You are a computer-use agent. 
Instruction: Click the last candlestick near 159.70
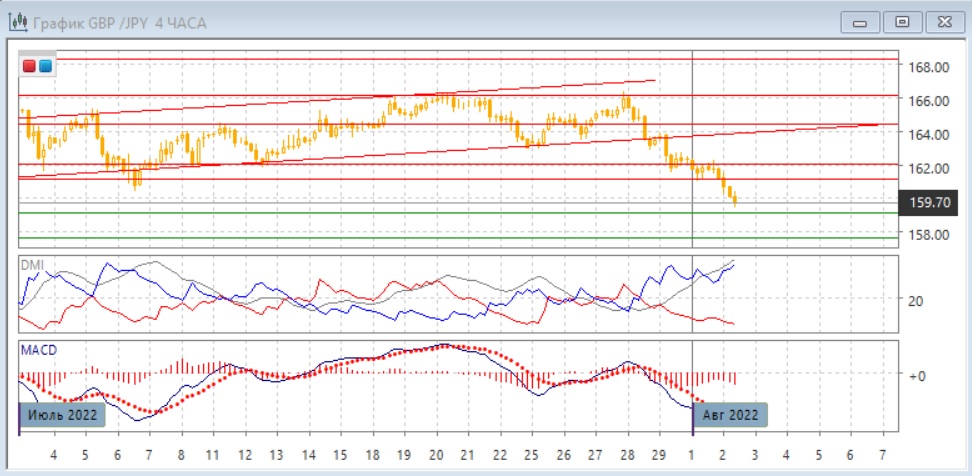[x=735, y=199]
